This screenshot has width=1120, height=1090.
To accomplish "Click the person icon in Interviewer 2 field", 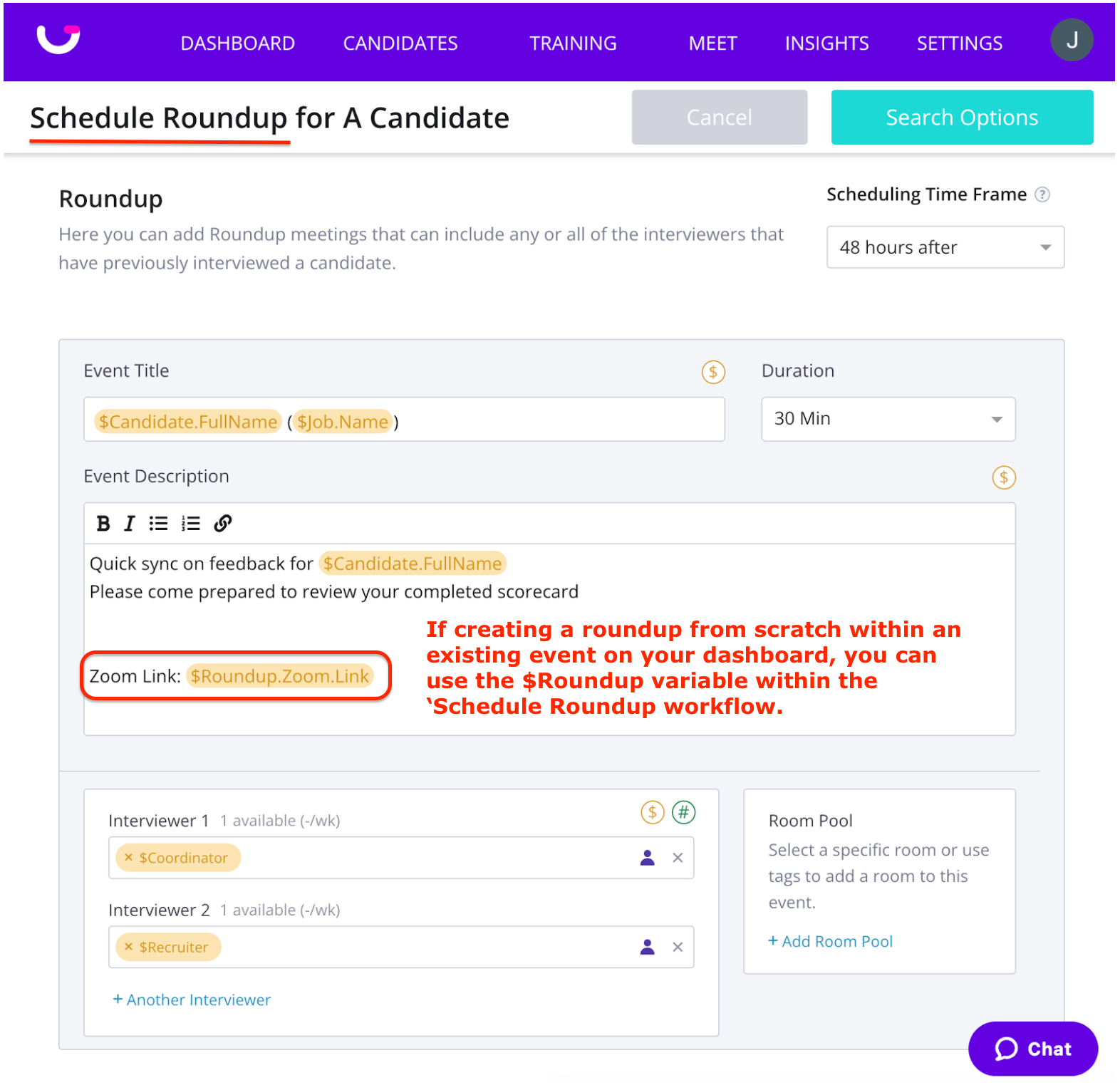I will 647,947.
